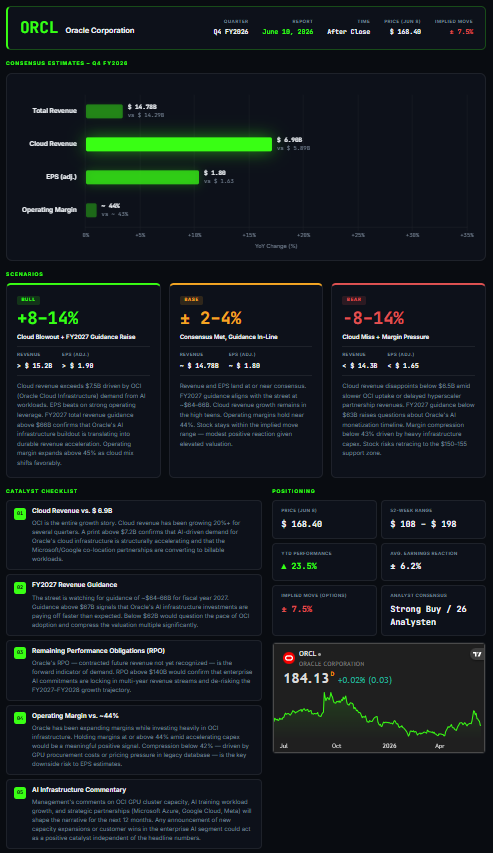Click the YTD Performance 23.5% card
493x853 pixels.
324,561
